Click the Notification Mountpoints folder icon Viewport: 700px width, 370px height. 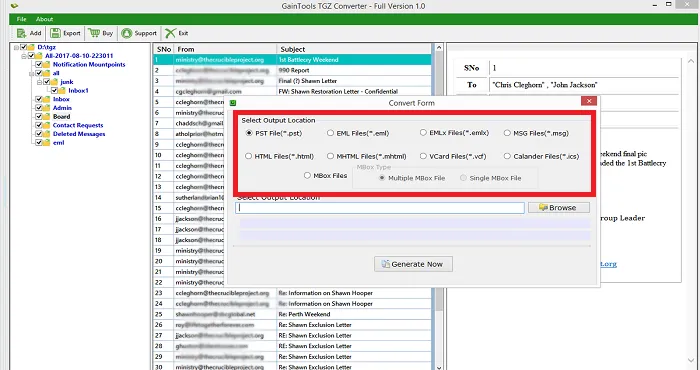coord(46,64)
